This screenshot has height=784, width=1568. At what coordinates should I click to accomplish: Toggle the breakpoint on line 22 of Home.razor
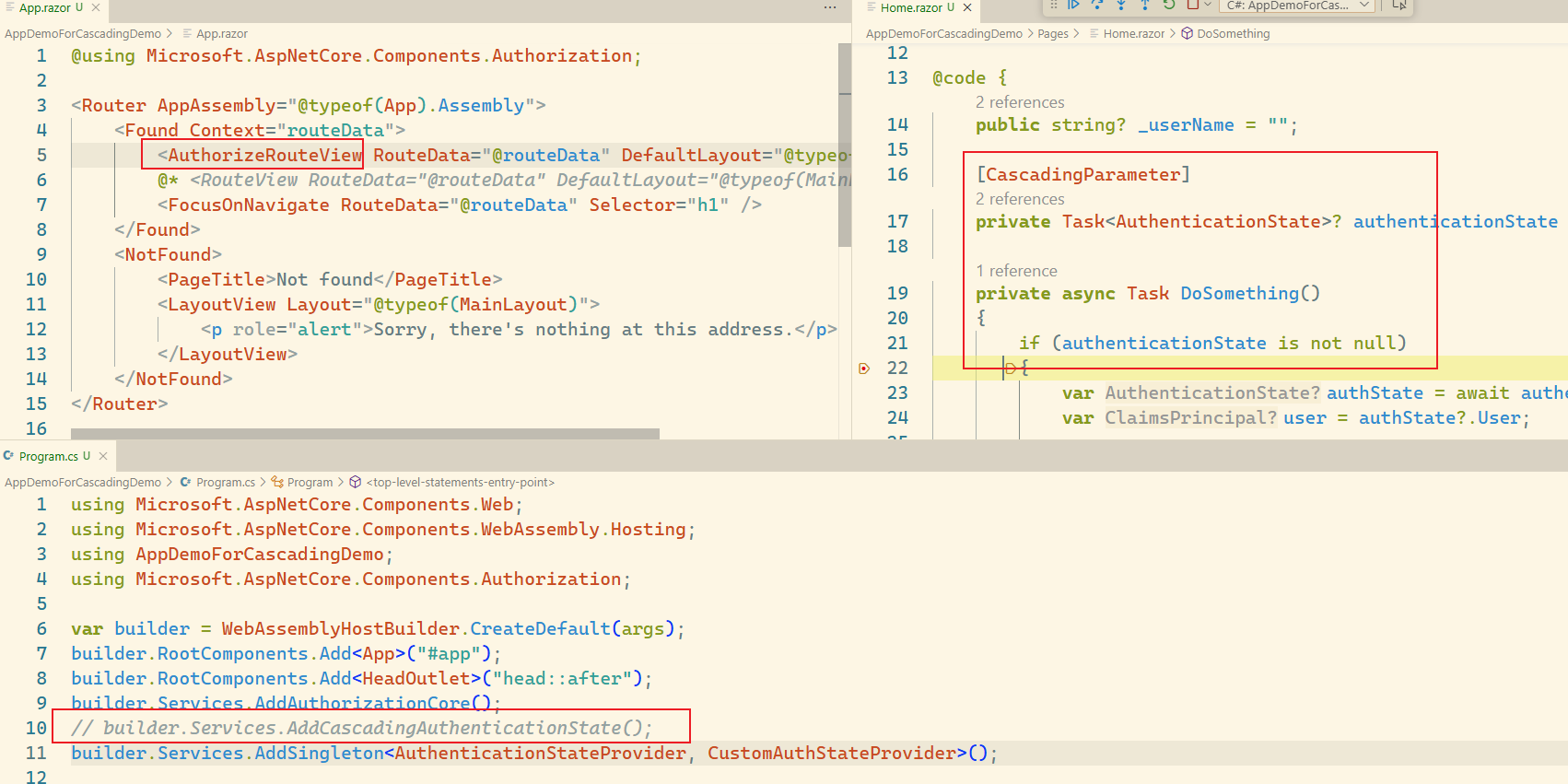point(864,369)
